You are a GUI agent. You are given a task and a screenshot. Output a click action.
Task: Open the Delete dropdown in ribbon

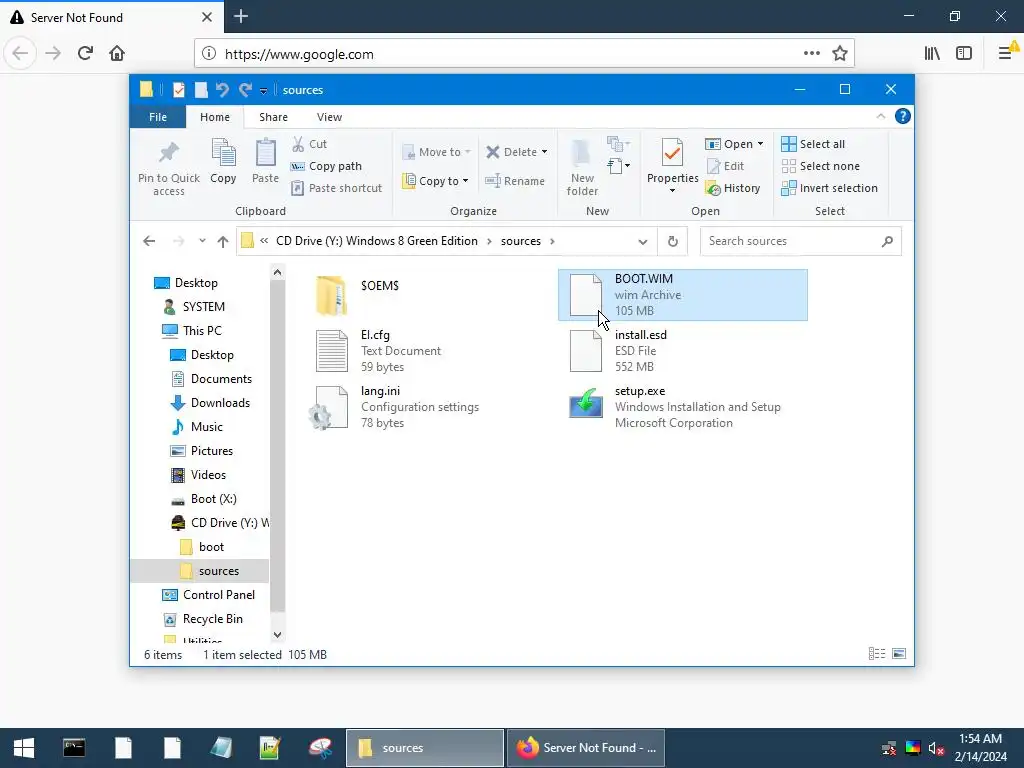(x=517, y=152)
